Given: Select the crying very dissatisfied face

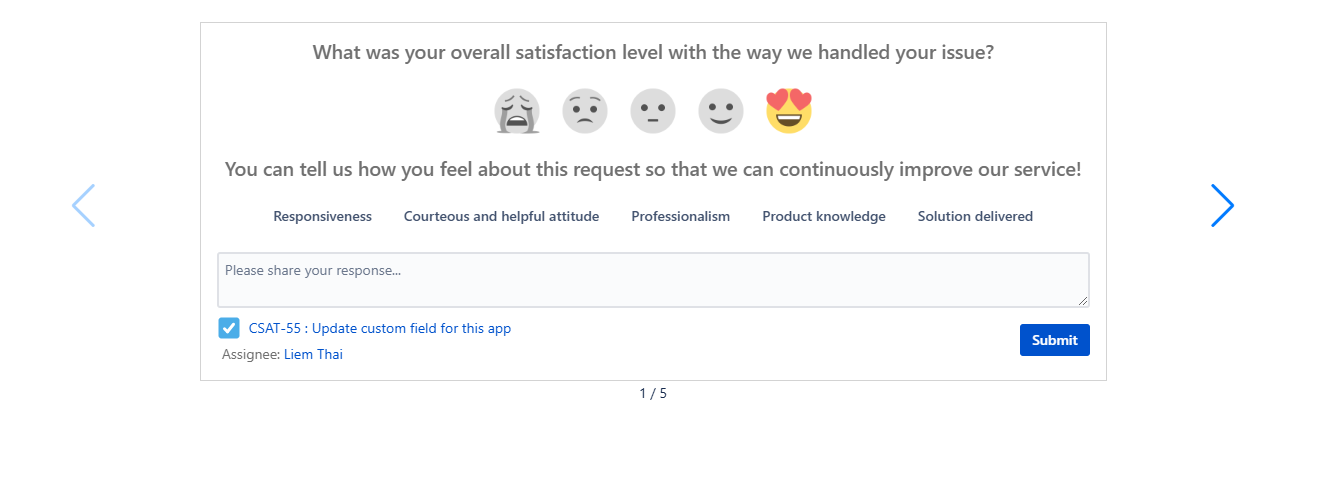Looking at the screenshot, I should click(x=517, y=111).
